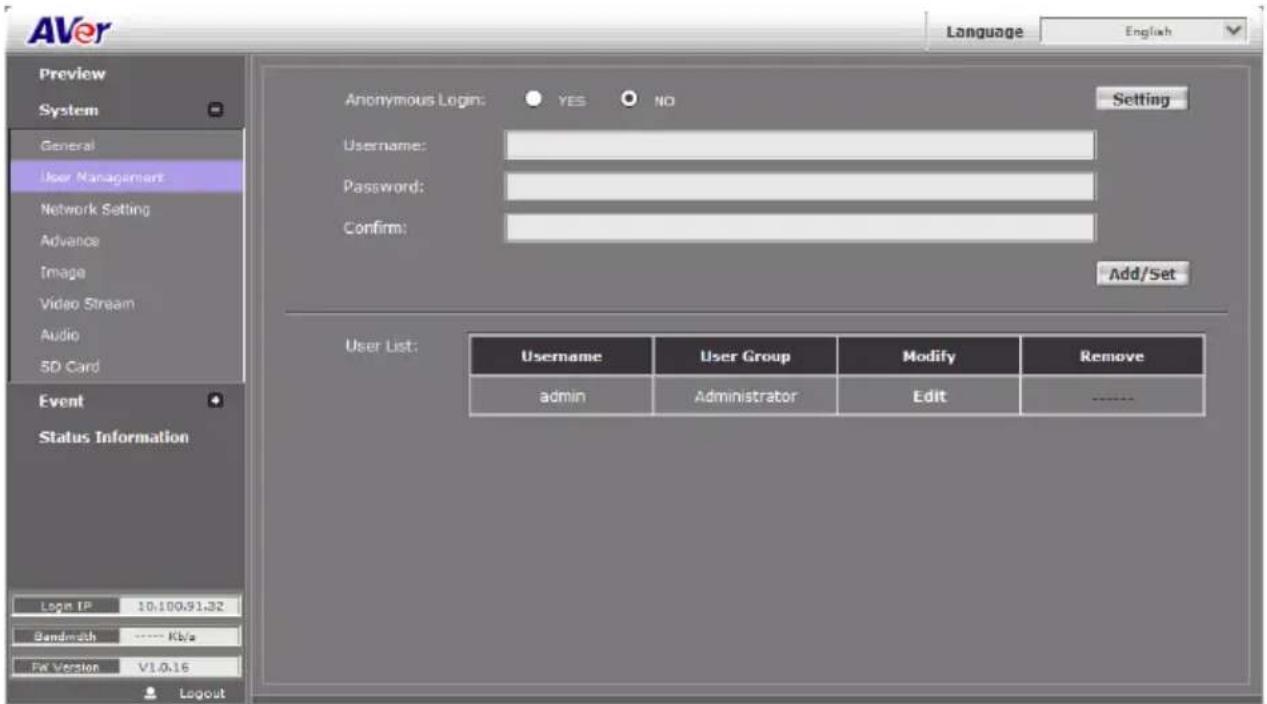Click the Username column header

point(561,355)
